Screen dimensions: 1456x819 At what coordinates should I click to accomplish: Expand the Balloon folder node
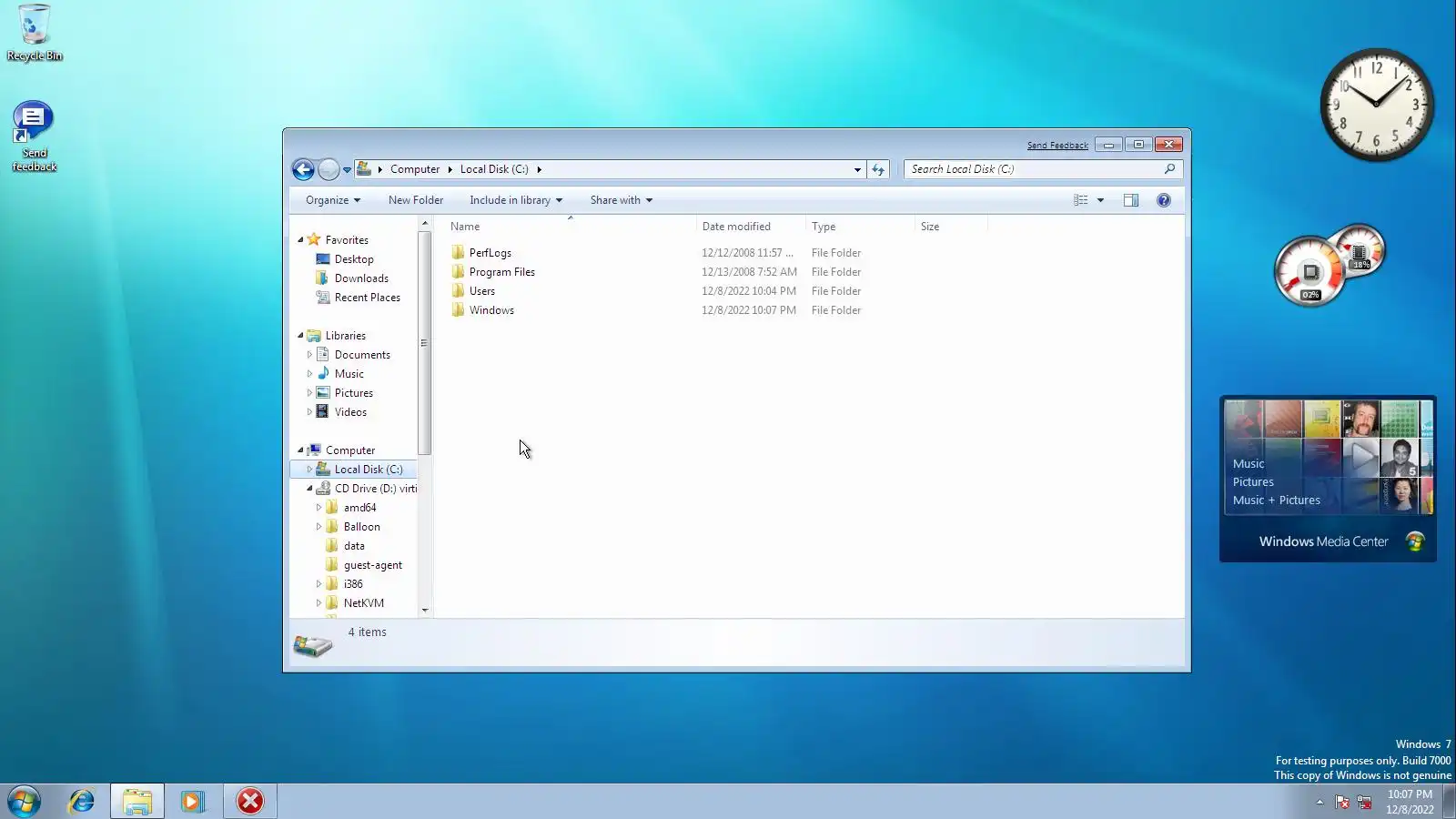point(318,527)
